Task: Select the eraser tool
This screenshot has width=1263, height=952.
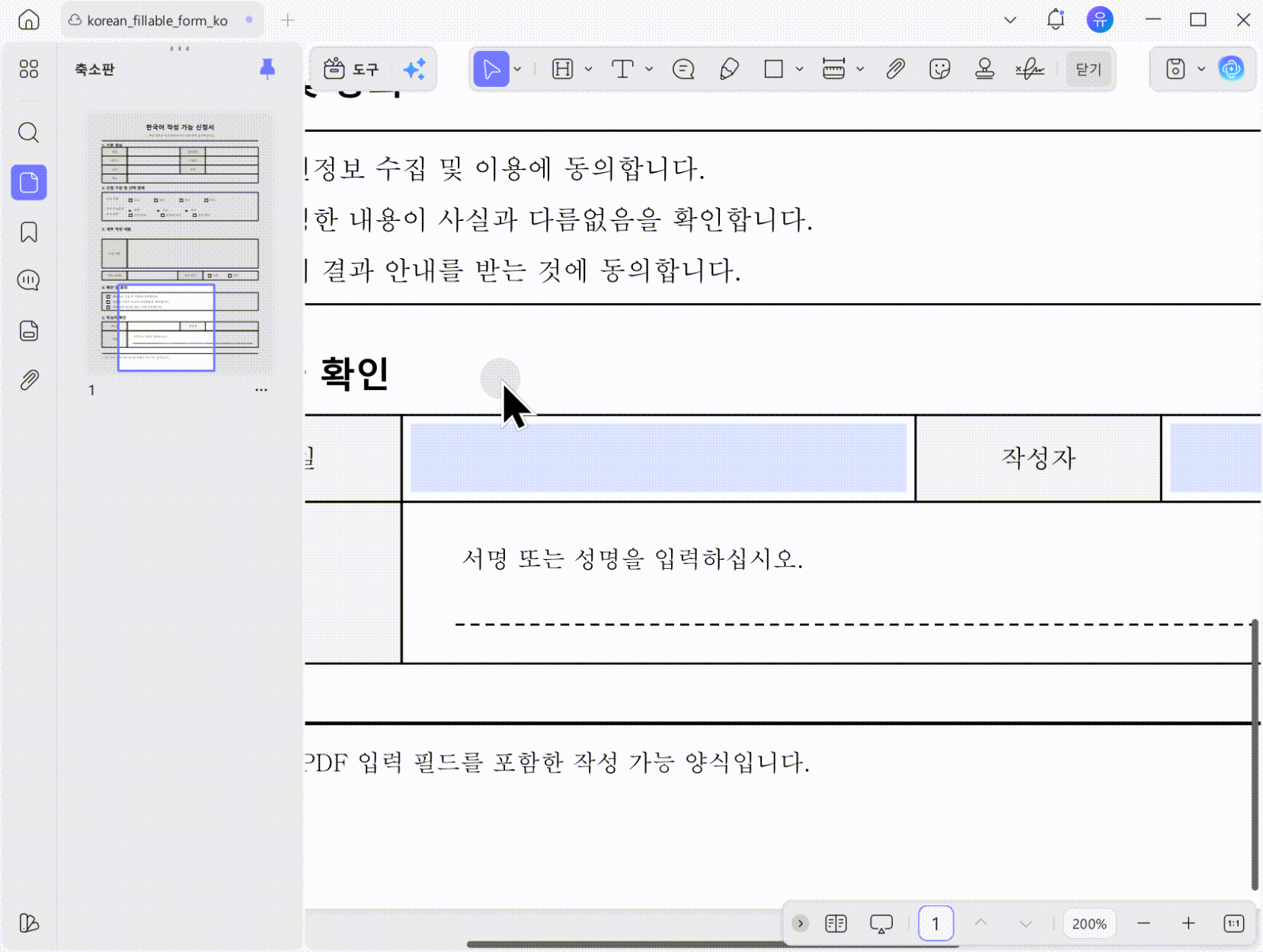Action: point(729,69)
